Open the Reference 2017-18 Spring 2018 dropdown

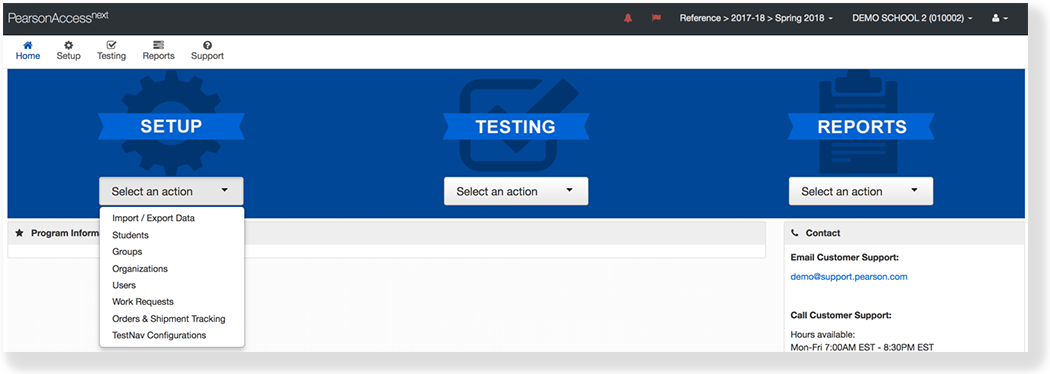[x=756, y=19]
